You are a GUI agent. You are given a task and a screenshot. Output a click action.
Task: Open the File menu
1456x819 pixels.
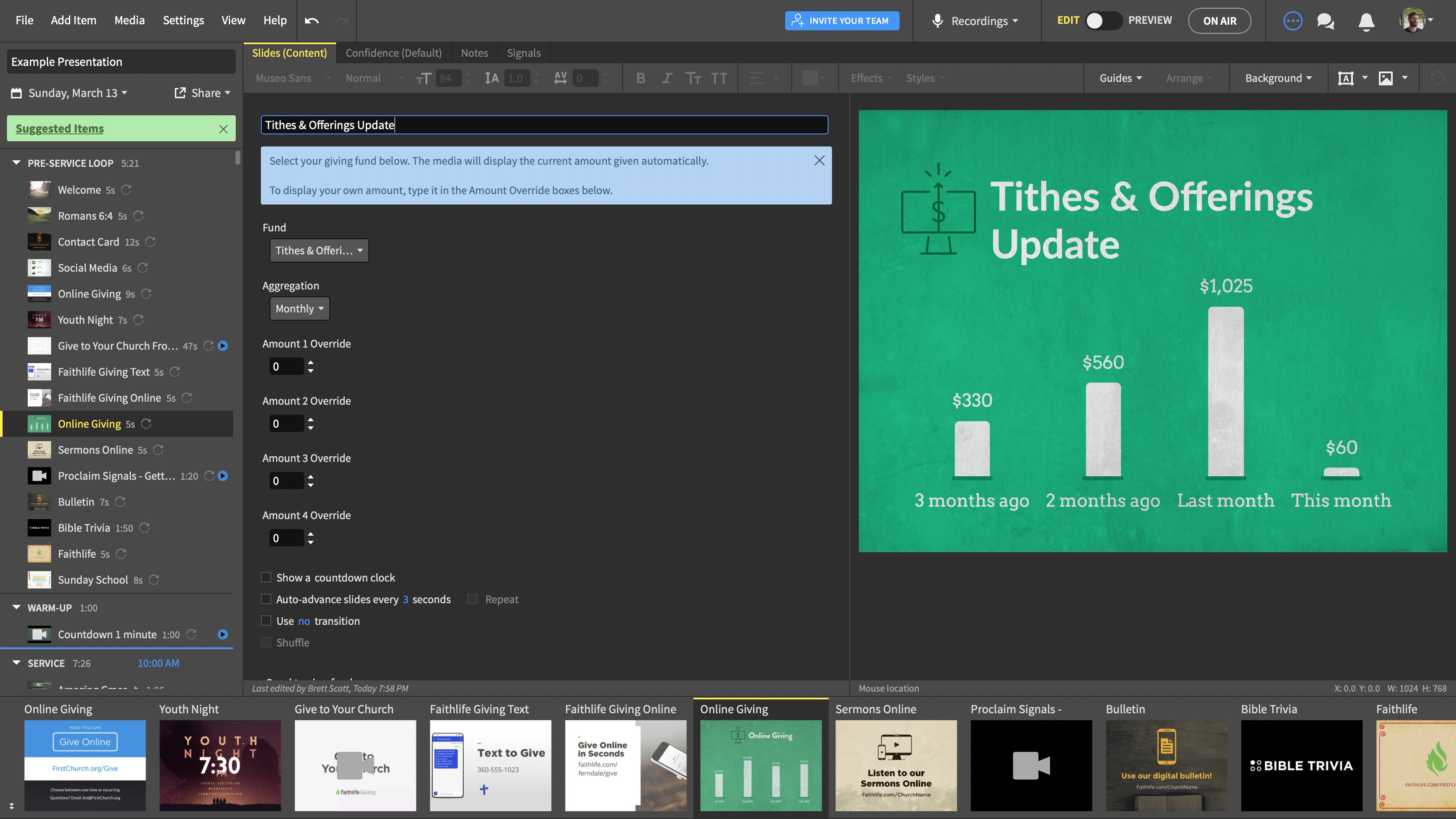[24, 20]
